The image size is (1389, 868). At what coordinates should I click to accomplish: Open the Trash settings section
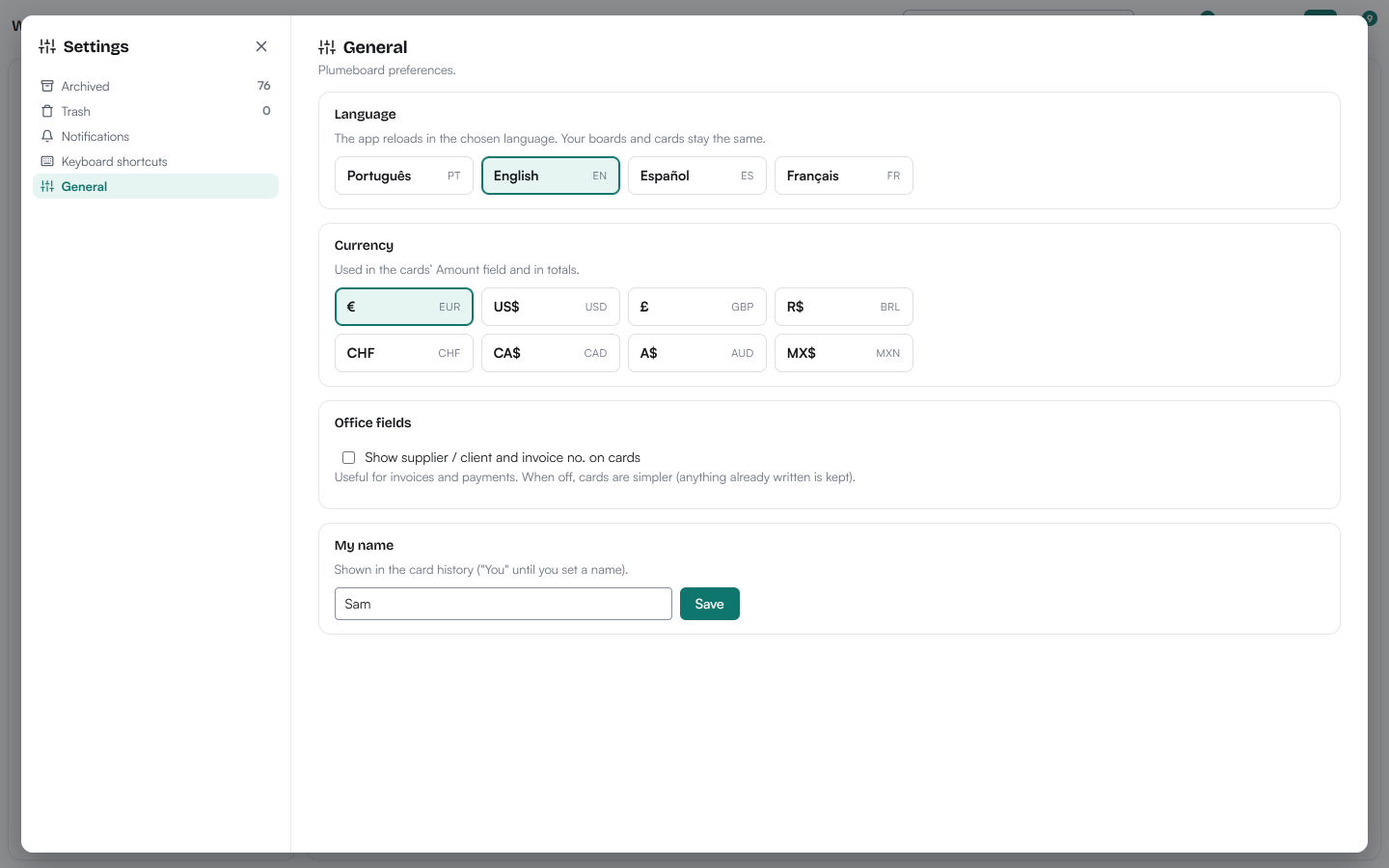[x=155, y=111]
